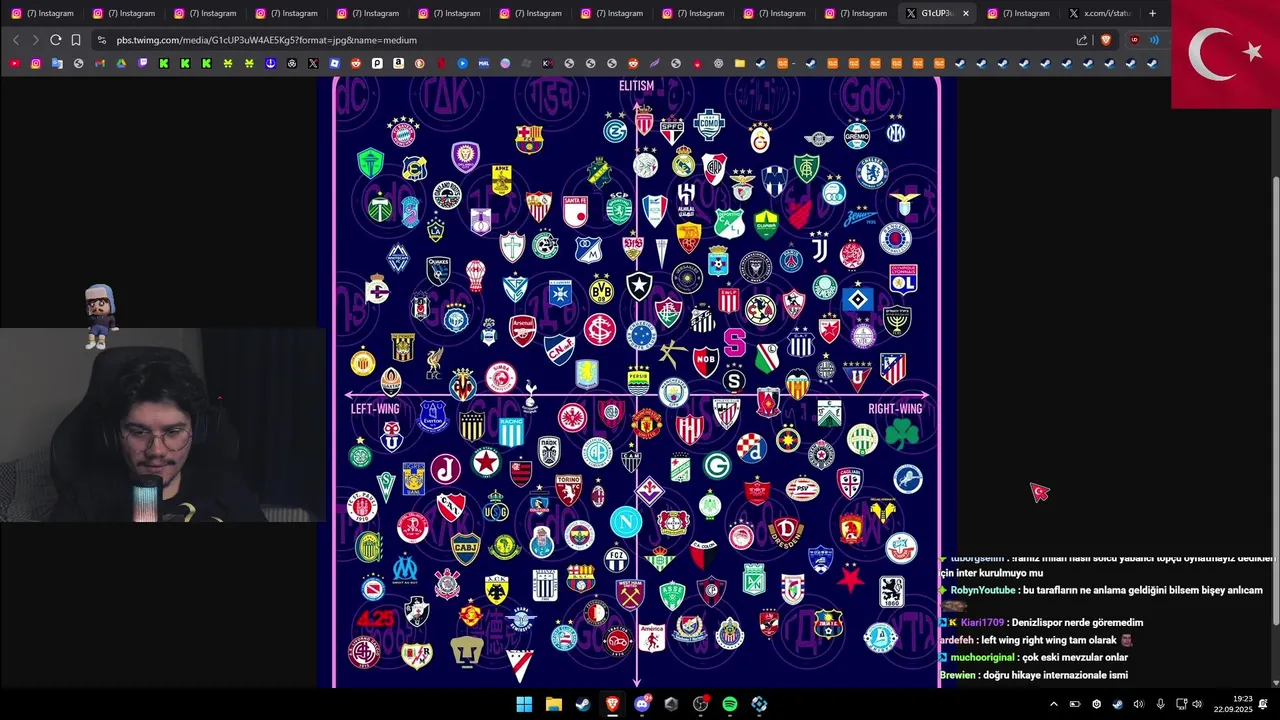Click the battery icon in the system tray

[x=1075, y=704]
